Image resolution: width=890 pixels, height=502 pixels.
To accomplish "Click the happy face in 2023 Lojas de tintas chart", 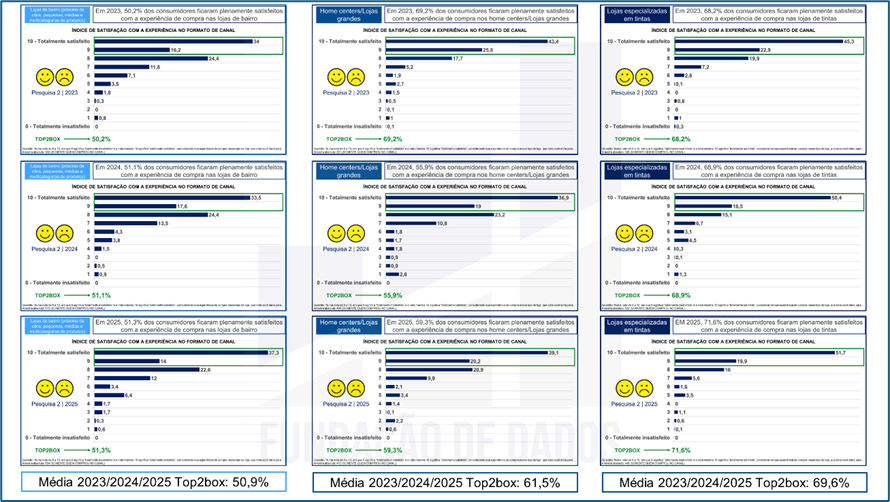I will (625, 77).
